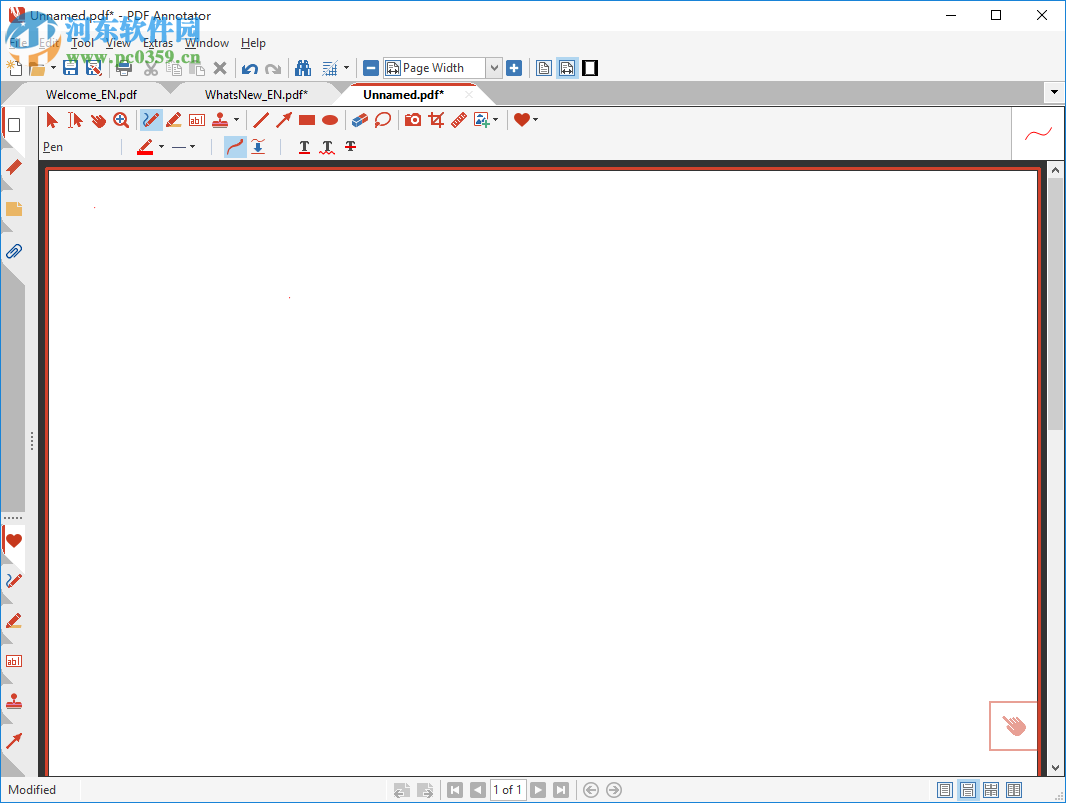This screenshot has height=803, width=1066.
Task: Toggle the pen smoothing curve option
Action: [234, 147]
